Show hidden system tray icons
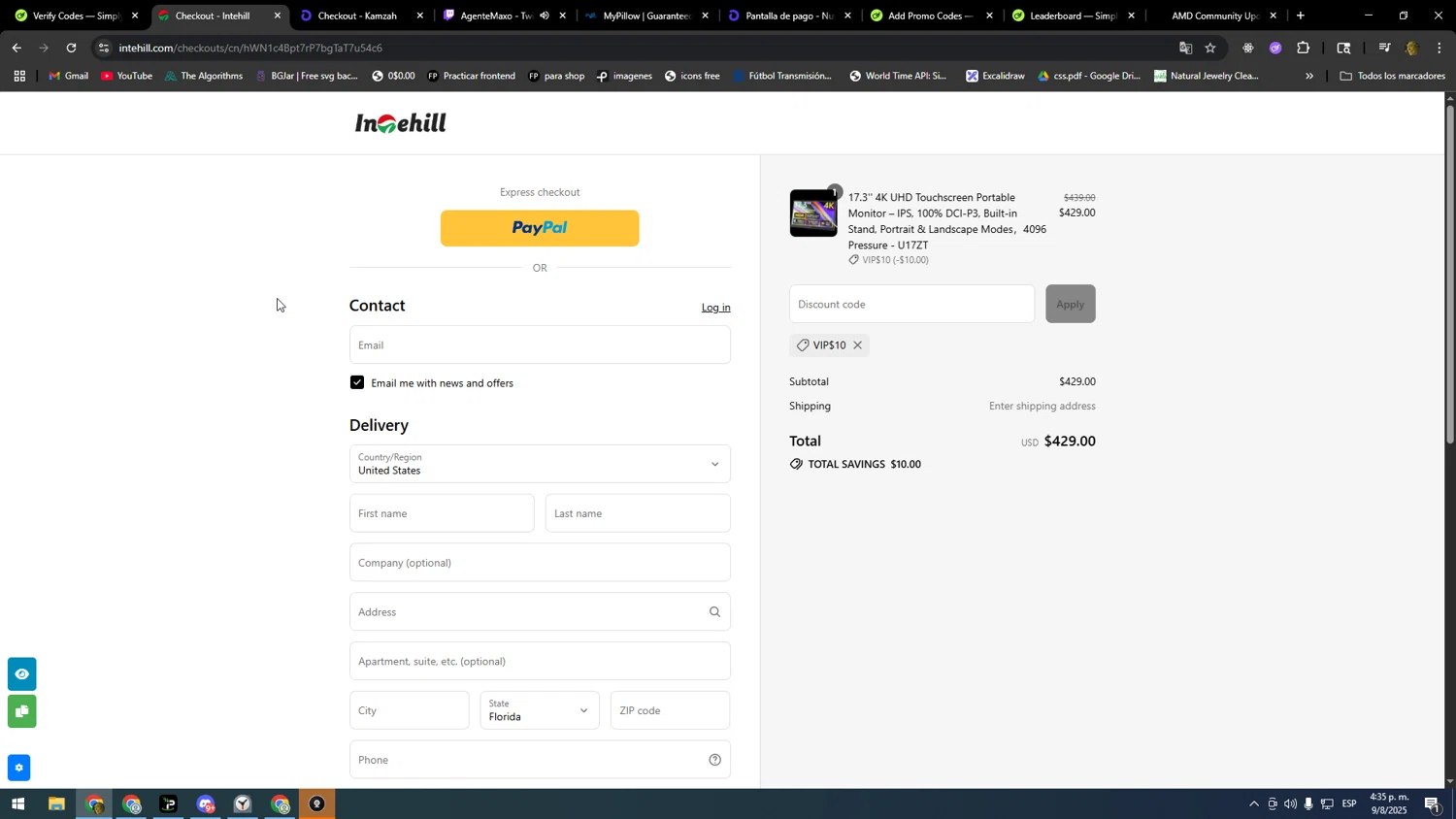1456x819 pixels. point(1253,804)
